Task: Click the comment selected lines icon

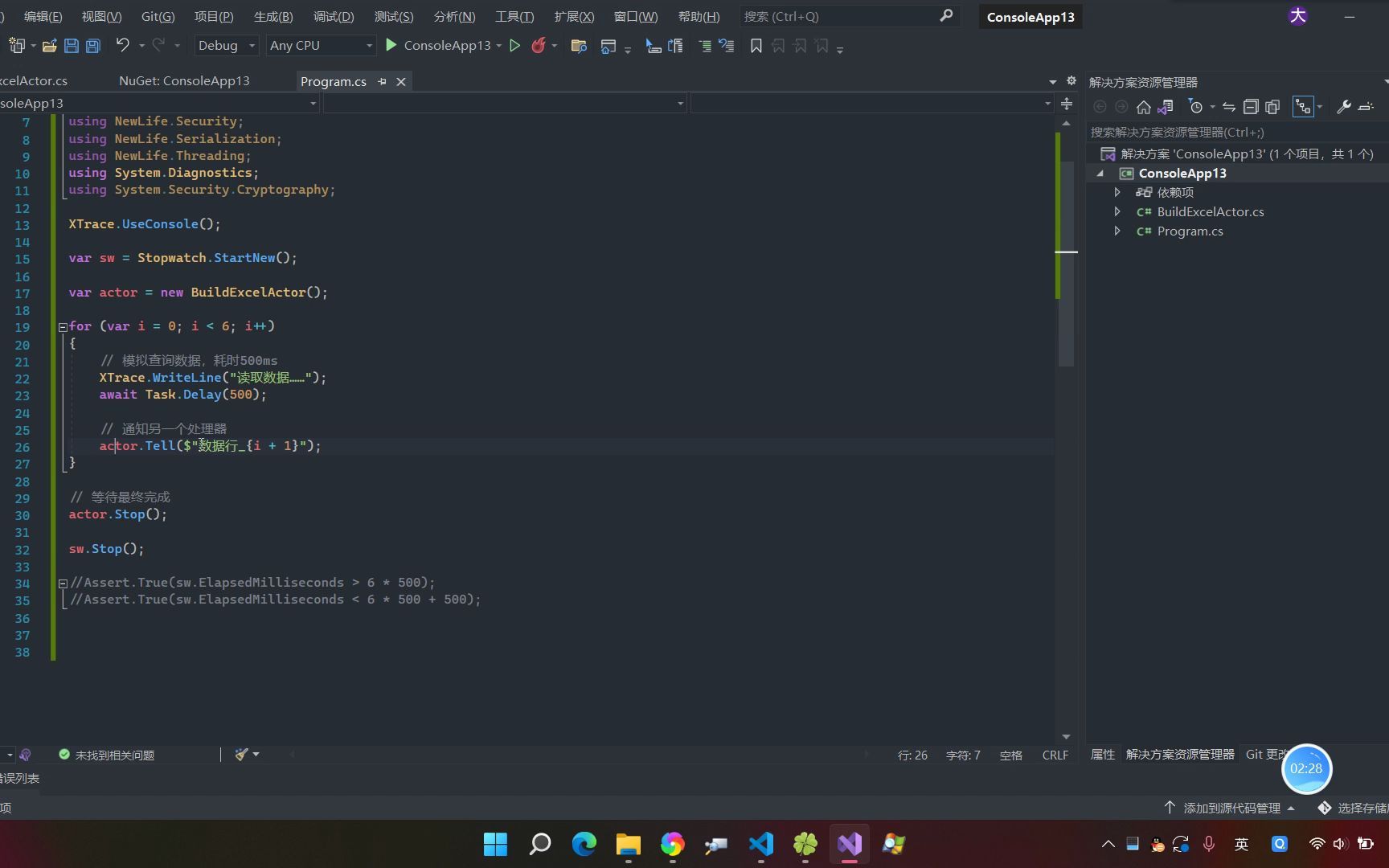Action: click(x=705, y=46)
